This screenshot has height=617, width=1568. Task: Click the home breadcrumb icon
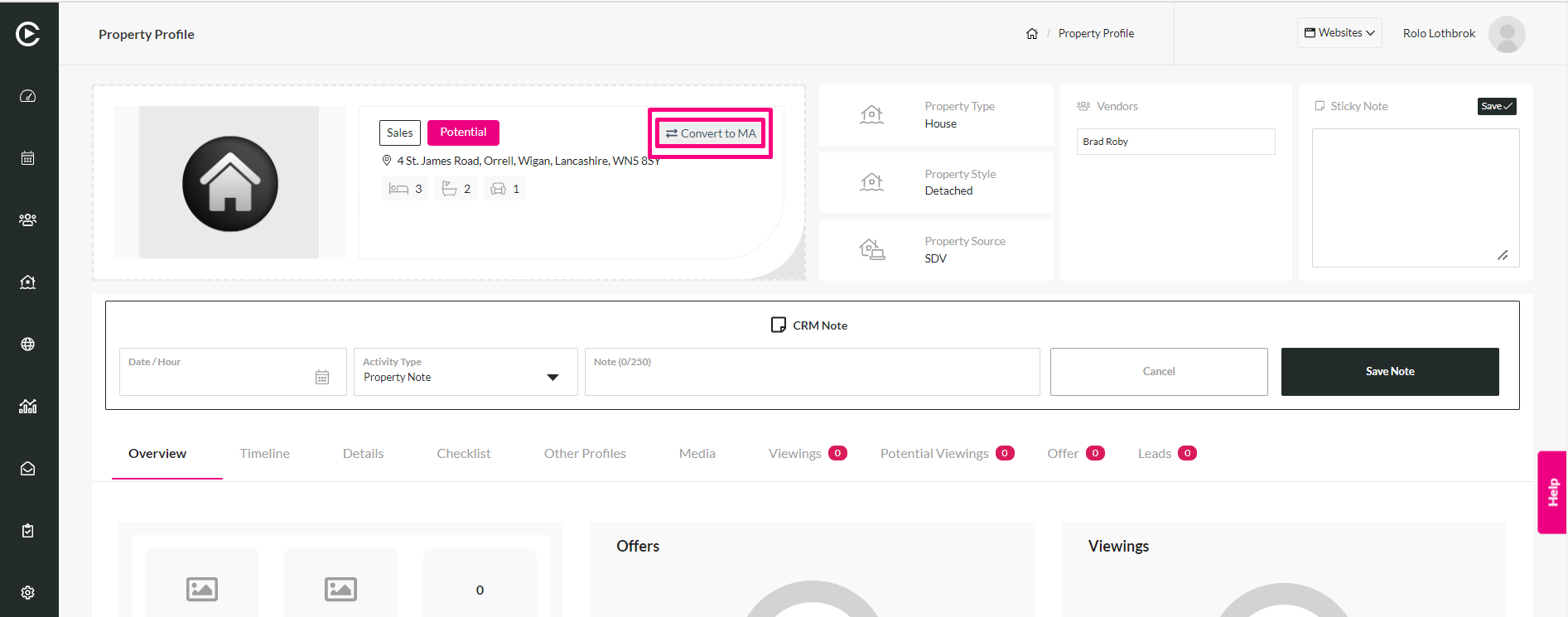tap(1032, 34)
